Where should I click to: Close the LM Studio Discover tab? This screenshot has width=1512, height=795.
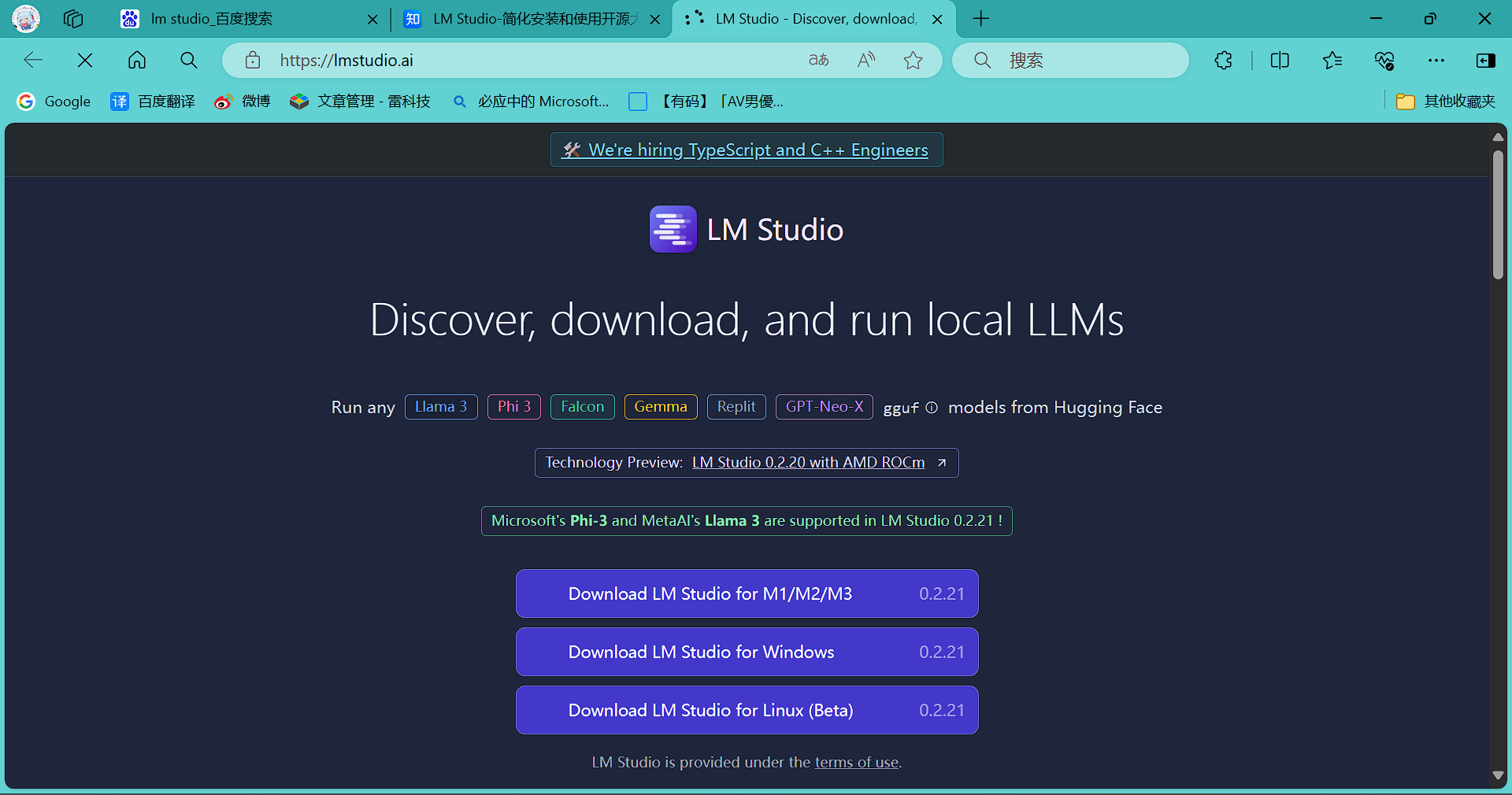click(x=938, y=20)
